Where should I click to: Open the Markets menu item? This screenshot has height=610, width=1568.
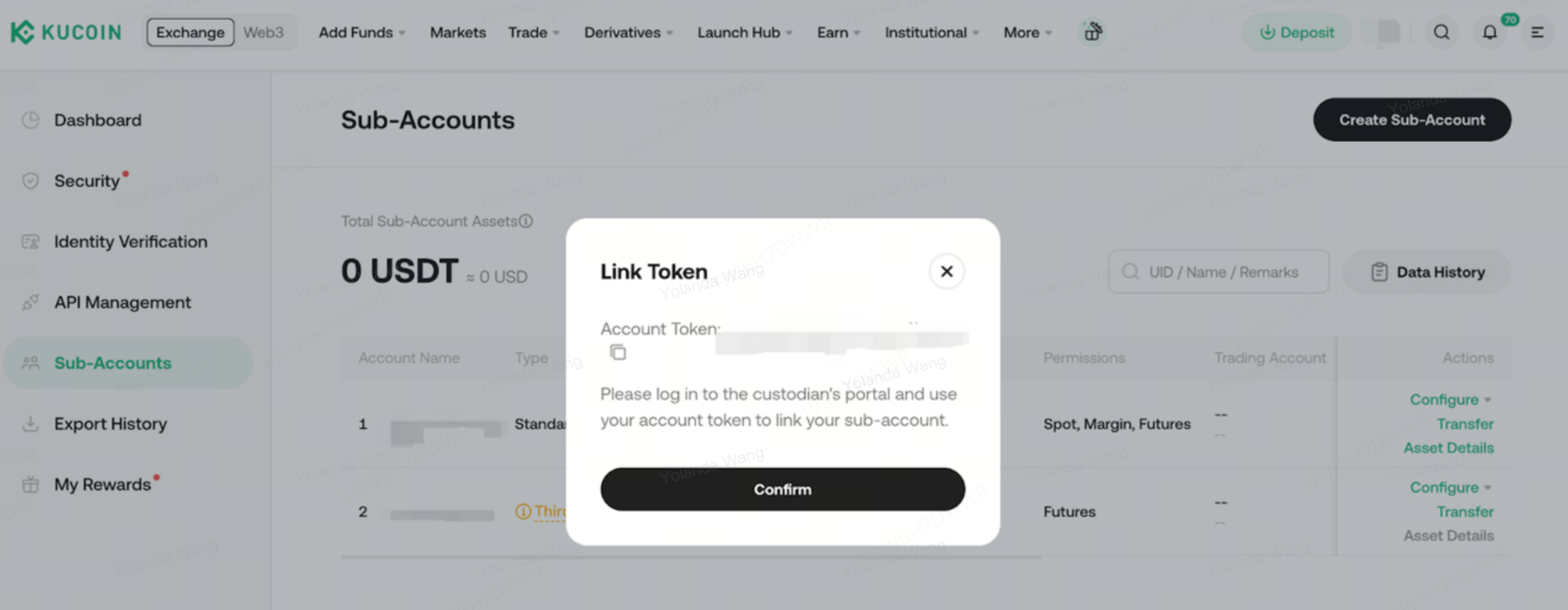click(457, 33)
